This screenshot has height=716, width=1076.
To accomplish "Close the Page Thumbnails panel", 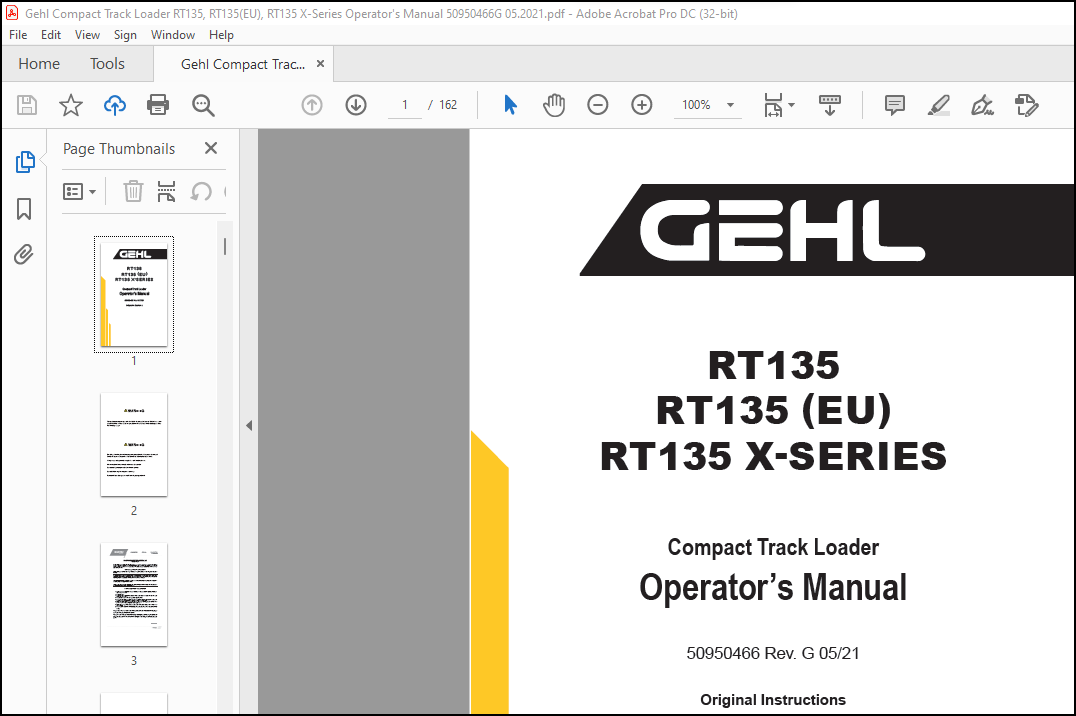I will click(x=211, y=148).
